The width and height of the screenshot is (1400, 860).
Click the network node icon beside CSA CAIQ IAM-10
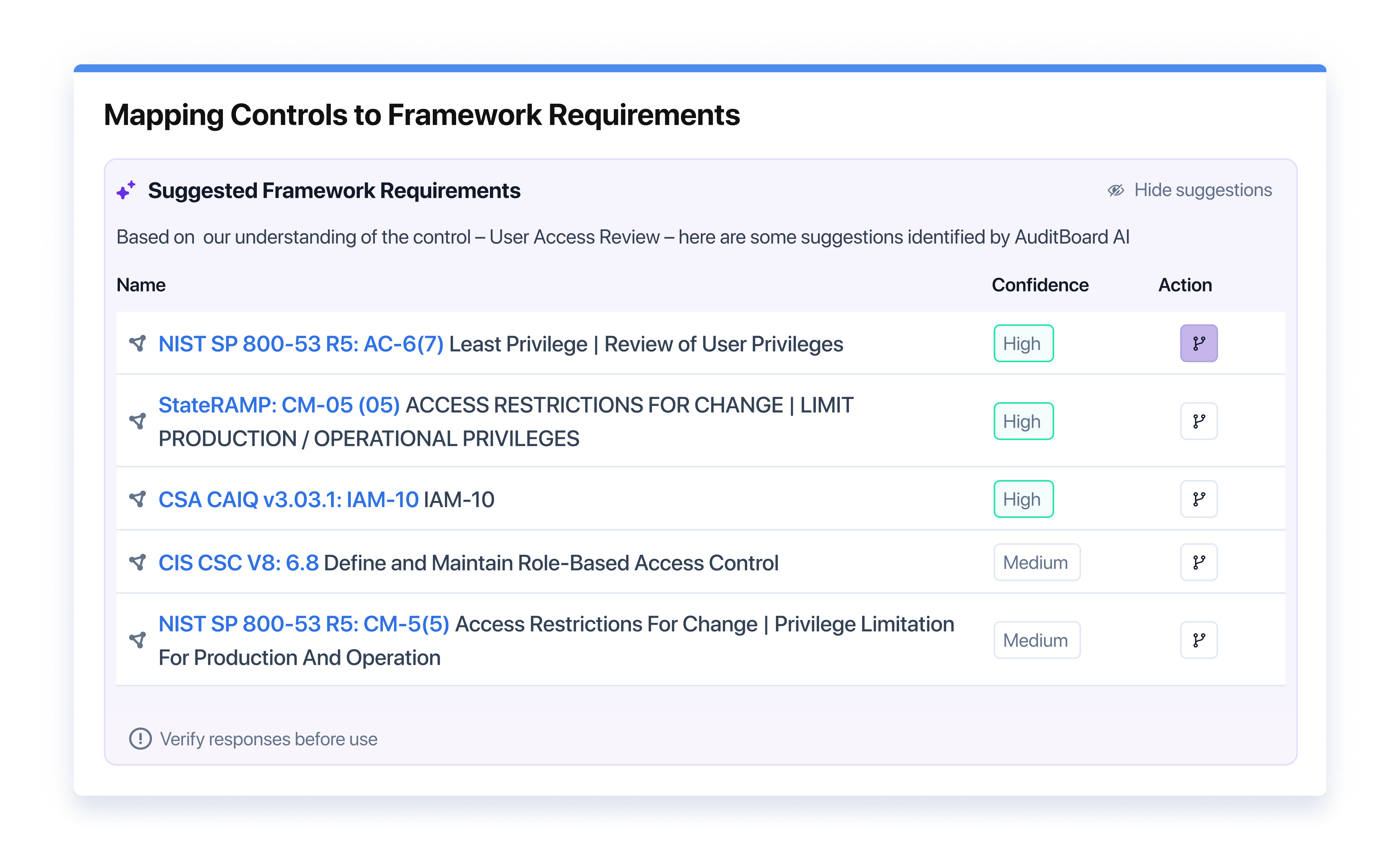(138, 499)
